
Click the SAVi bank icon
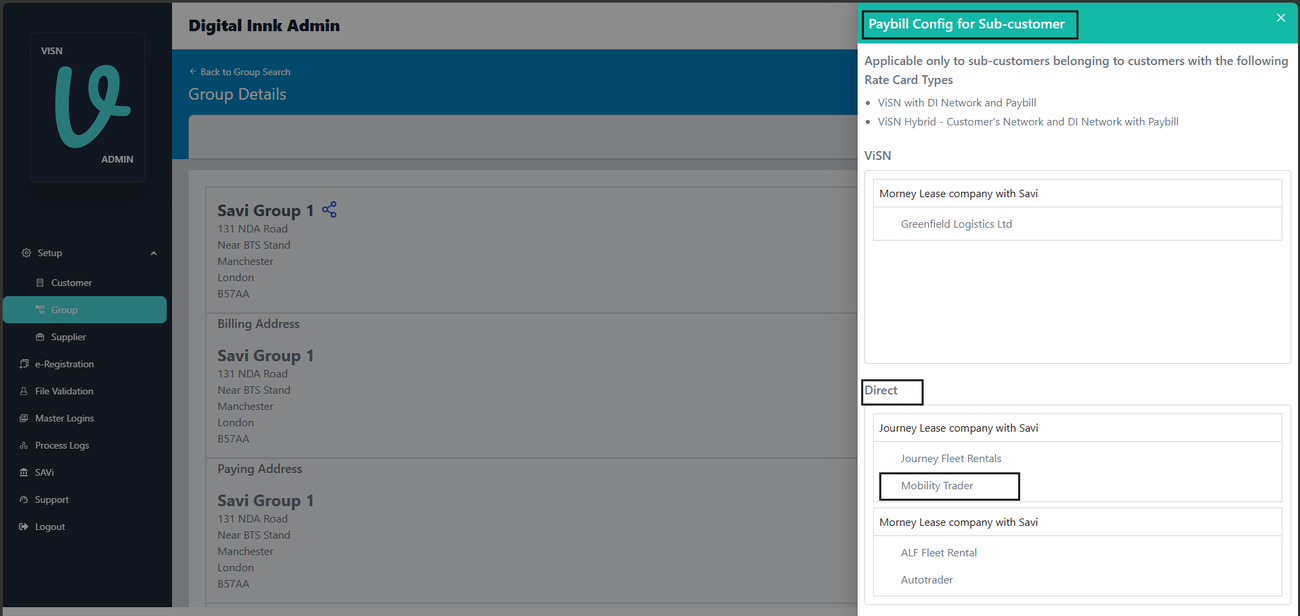[24, 472]
